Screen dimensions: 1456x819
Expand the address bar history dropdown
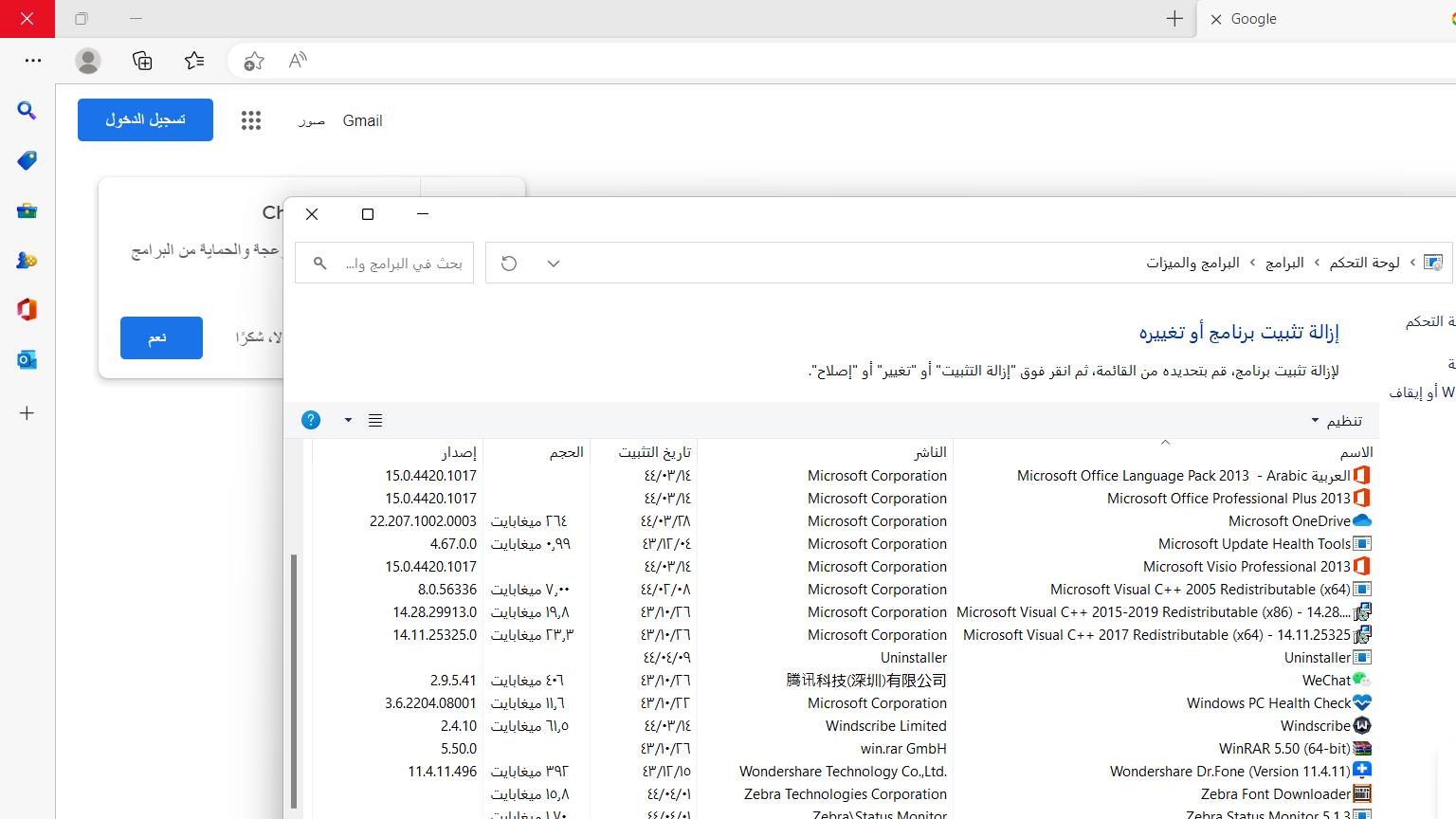554,264
